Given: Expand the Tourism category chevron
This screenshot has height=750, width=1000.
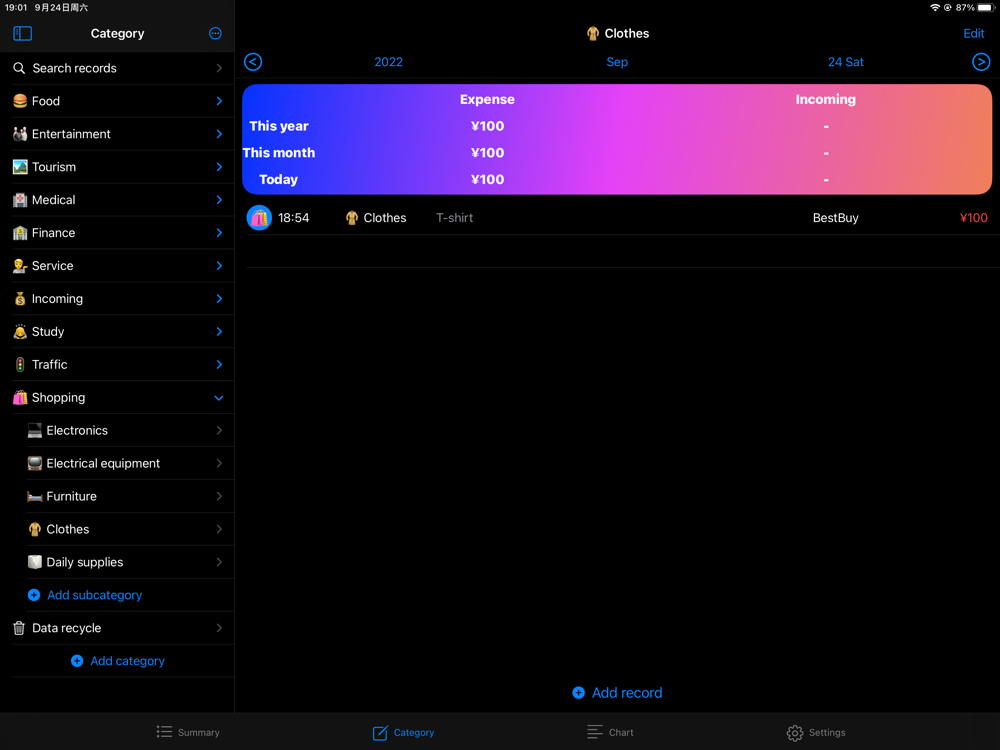Looking at the screenshot, I should pyautogui.click(x=219, y=167).
